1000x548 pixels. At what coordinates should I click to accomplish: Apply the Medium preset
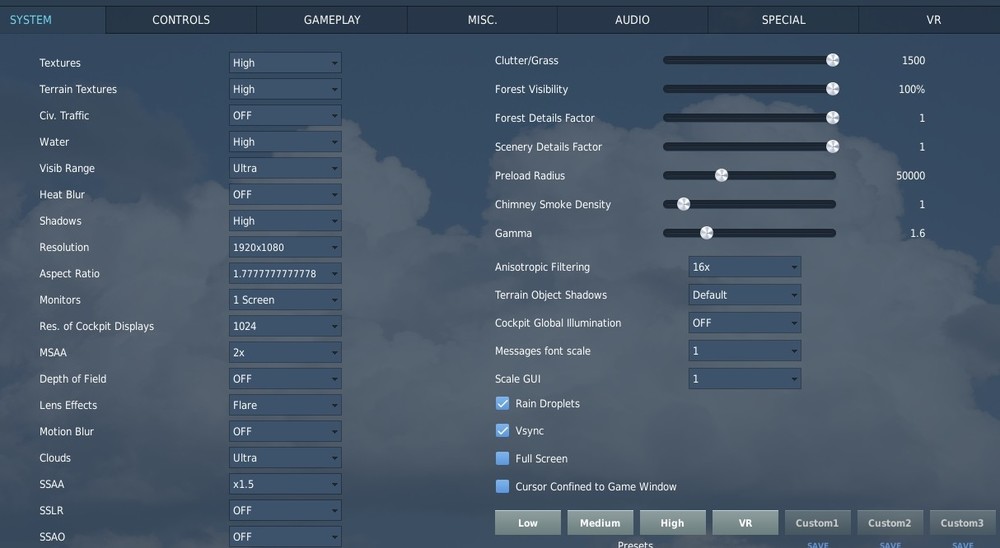pyautogui.click(x=600, y=522)
